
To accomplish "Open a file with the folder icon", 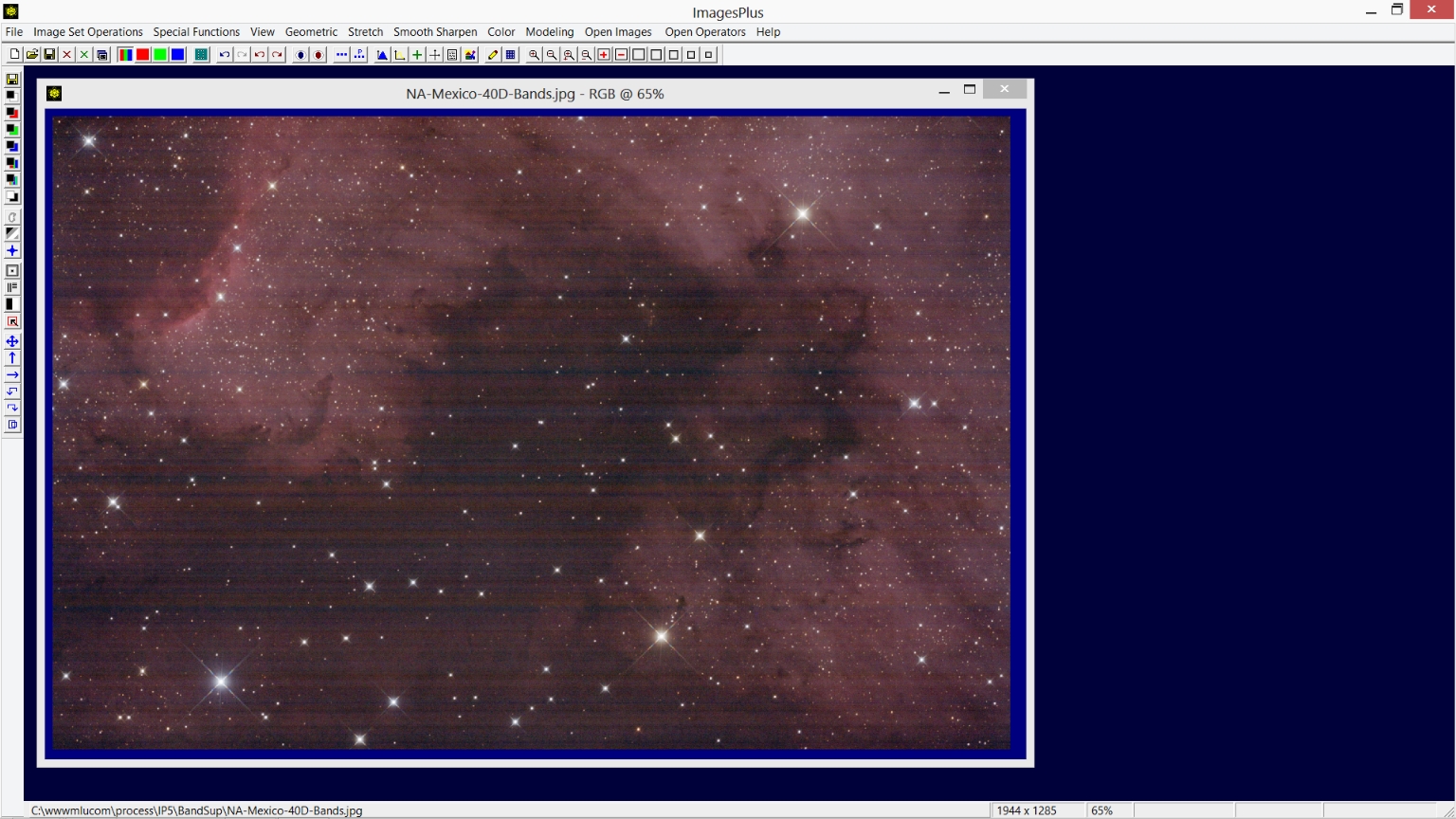I will (32, 55).
